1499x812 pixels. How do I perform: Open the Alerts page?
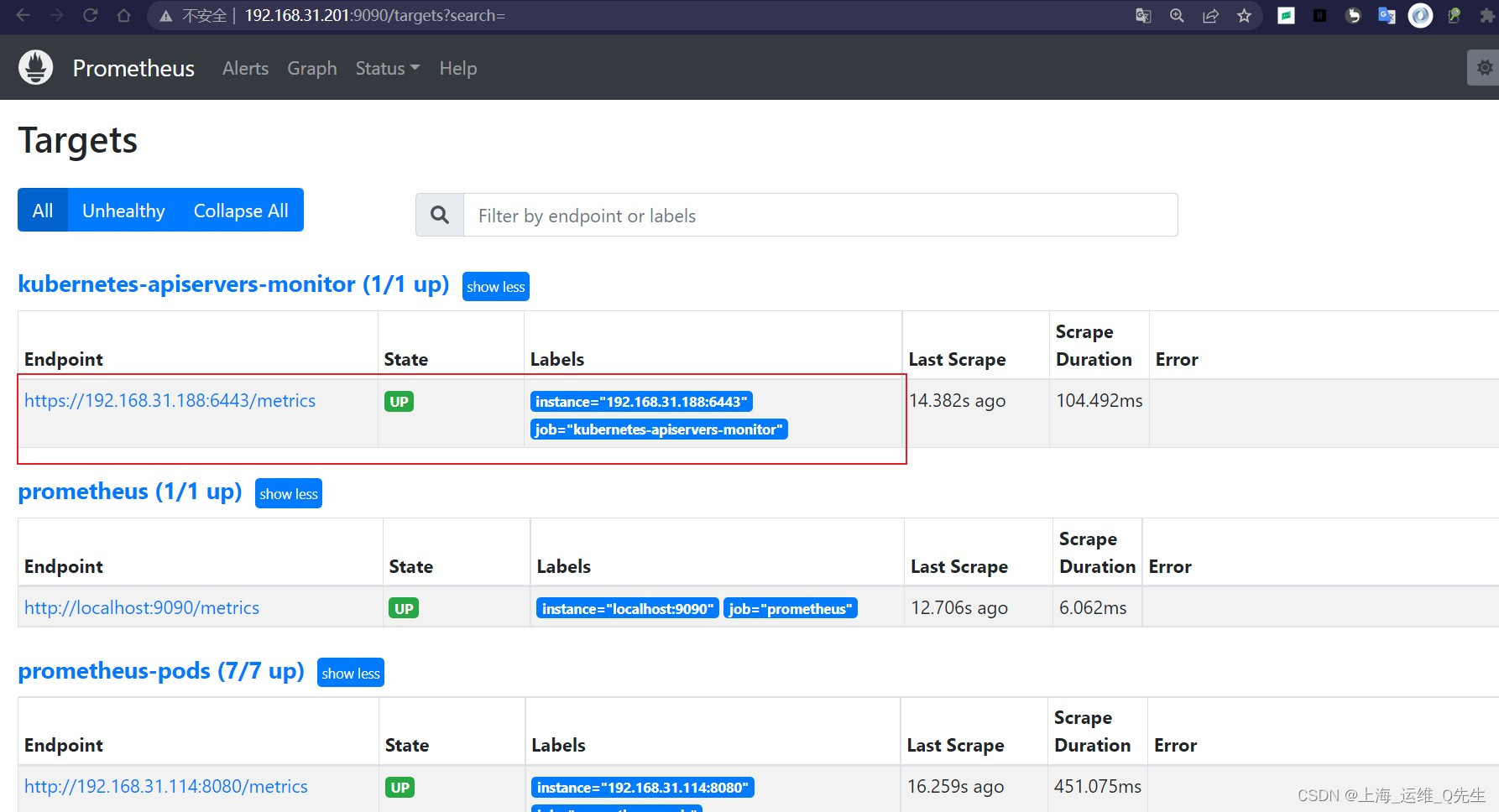pyautogui.click(x=245, y=68)
